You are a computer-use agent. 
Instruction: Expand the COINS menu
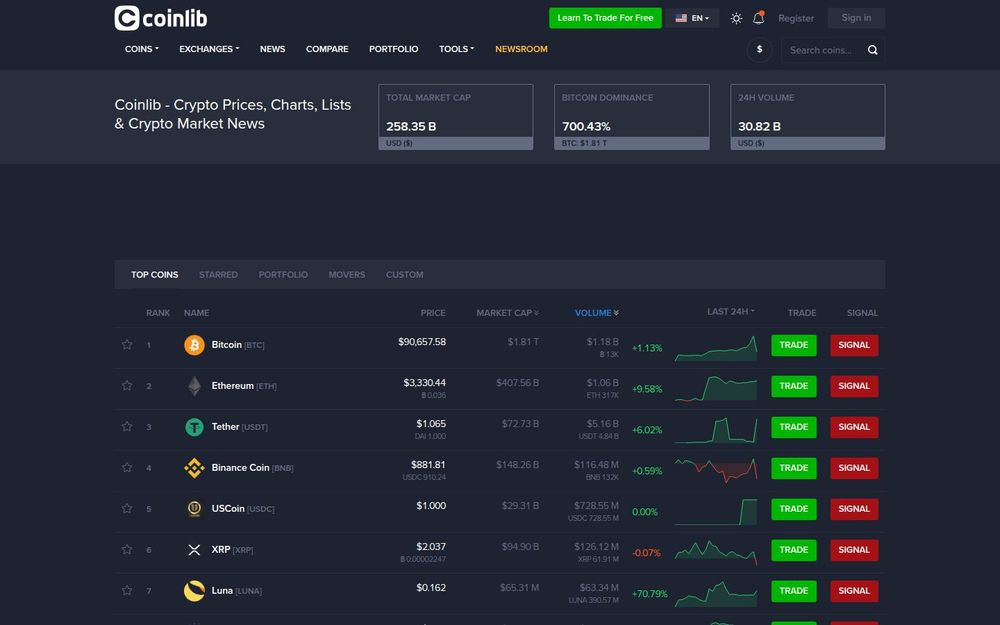142,49
